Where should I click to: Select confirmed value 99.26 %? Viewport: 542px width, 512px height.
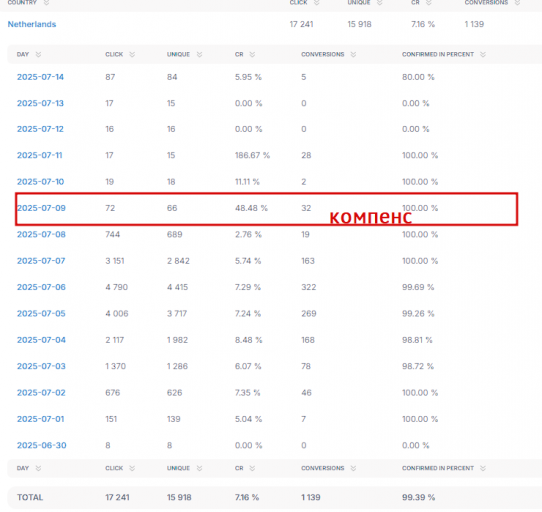[418, 314]
